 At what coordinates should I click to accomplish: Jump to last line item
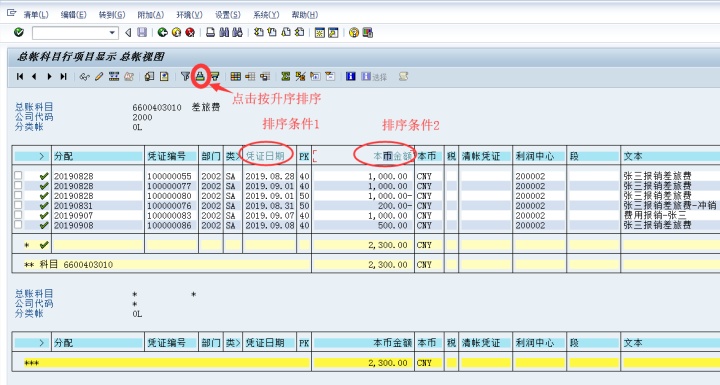click(x=63, y=77)
